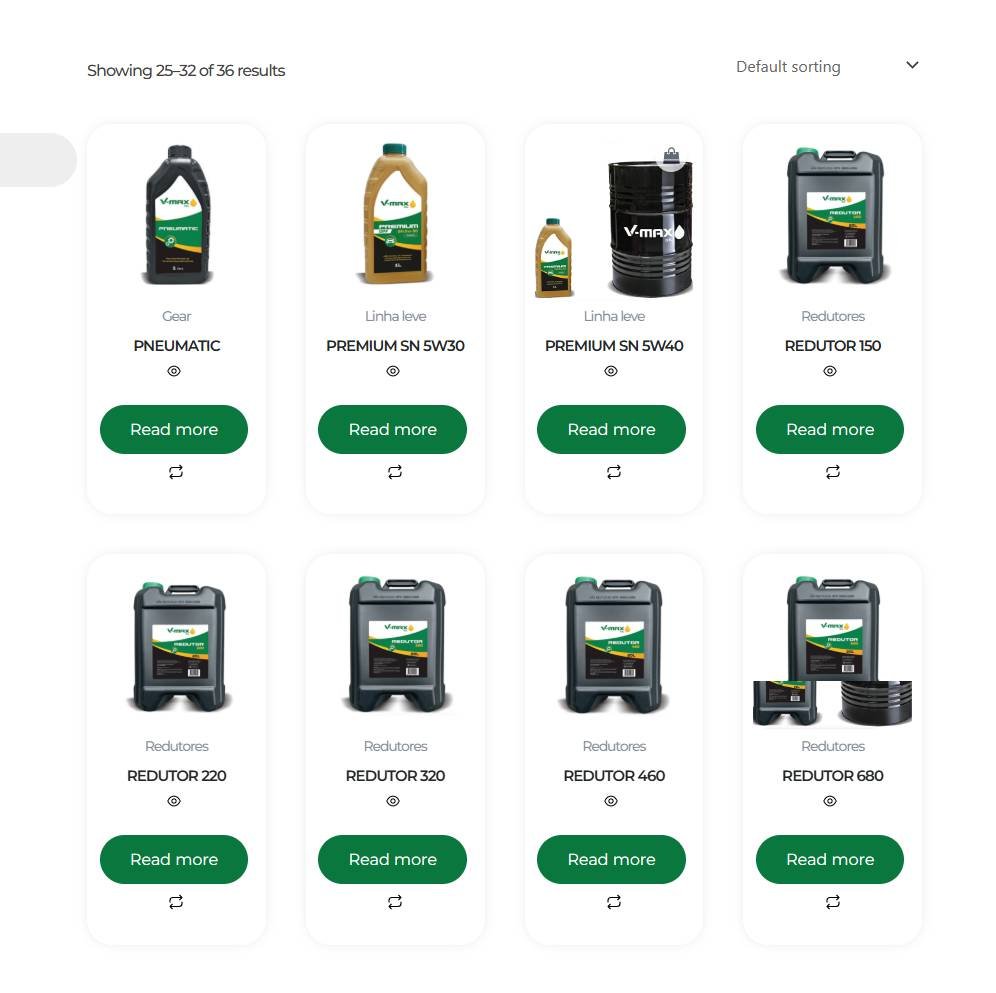Open Linha leve category above PREMIUM SN 5W30
The image size is (996, 993).
click(395, 316)
